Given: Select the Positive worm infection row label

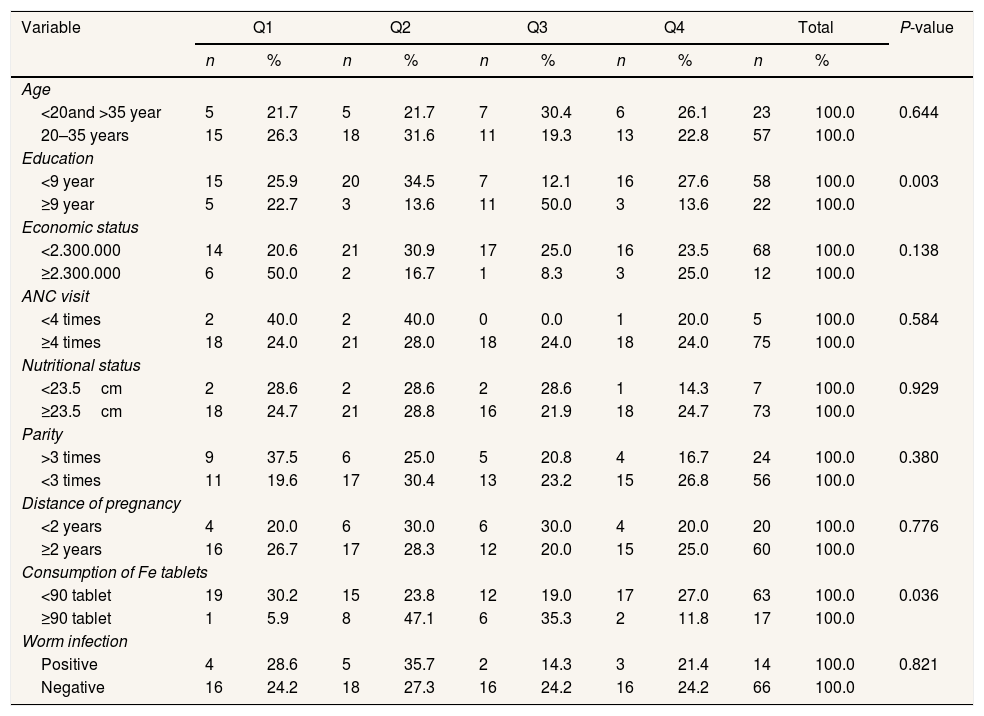Looking at the screenshot, I should pyautogui.click(x=69, y=664).
